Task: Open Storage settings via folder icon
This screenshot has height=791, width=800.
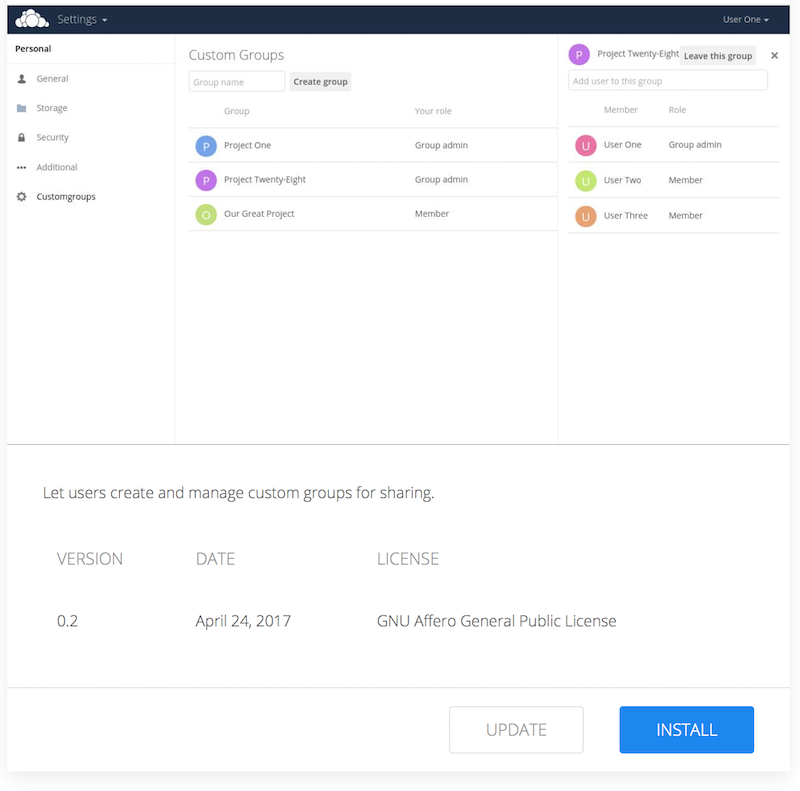Action: [x=23, y=108]
